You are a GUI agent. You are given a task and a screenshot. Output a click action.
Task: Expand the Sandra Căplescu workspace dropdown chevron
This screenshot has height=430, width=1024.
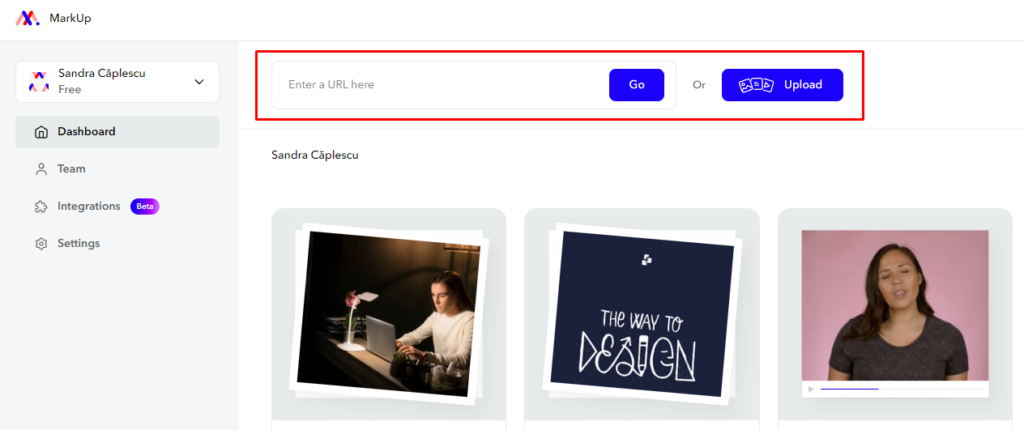[199, 82]
